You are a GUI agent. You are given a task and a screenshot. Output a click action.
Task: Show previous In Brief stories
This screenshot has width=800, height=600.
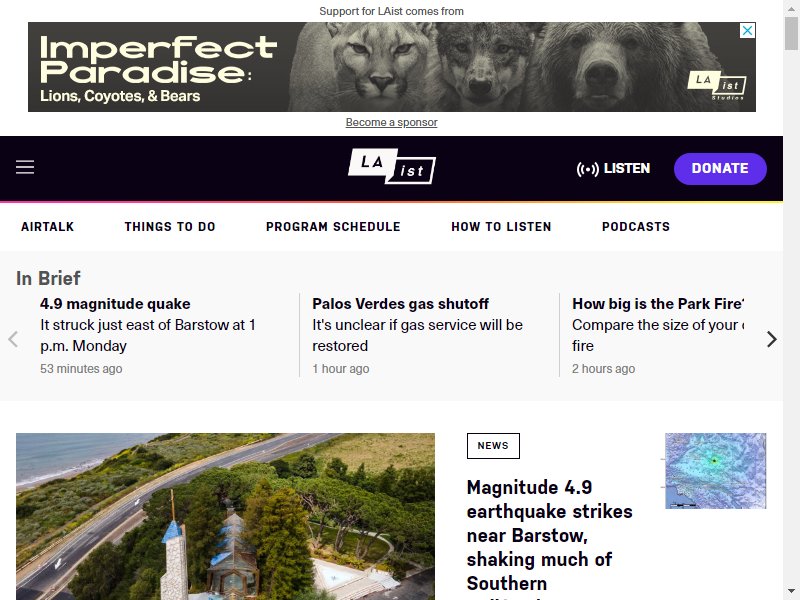13,339
